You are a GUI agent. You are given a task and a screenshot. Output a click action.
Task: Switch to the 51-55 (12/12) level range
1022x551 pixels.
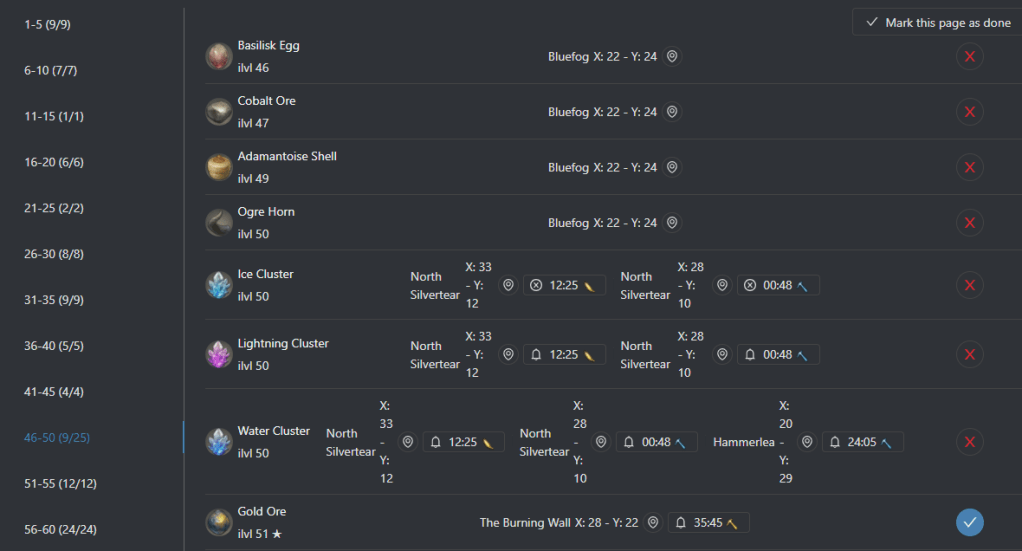coord(56,483)
